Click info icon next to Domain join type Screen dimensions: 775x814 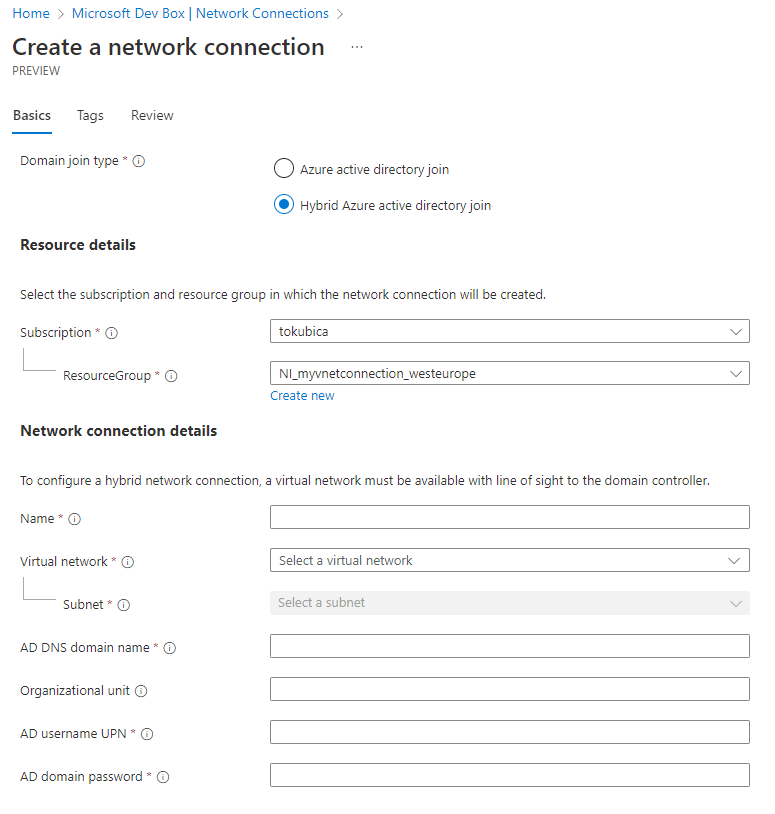[x=139, y=161]
